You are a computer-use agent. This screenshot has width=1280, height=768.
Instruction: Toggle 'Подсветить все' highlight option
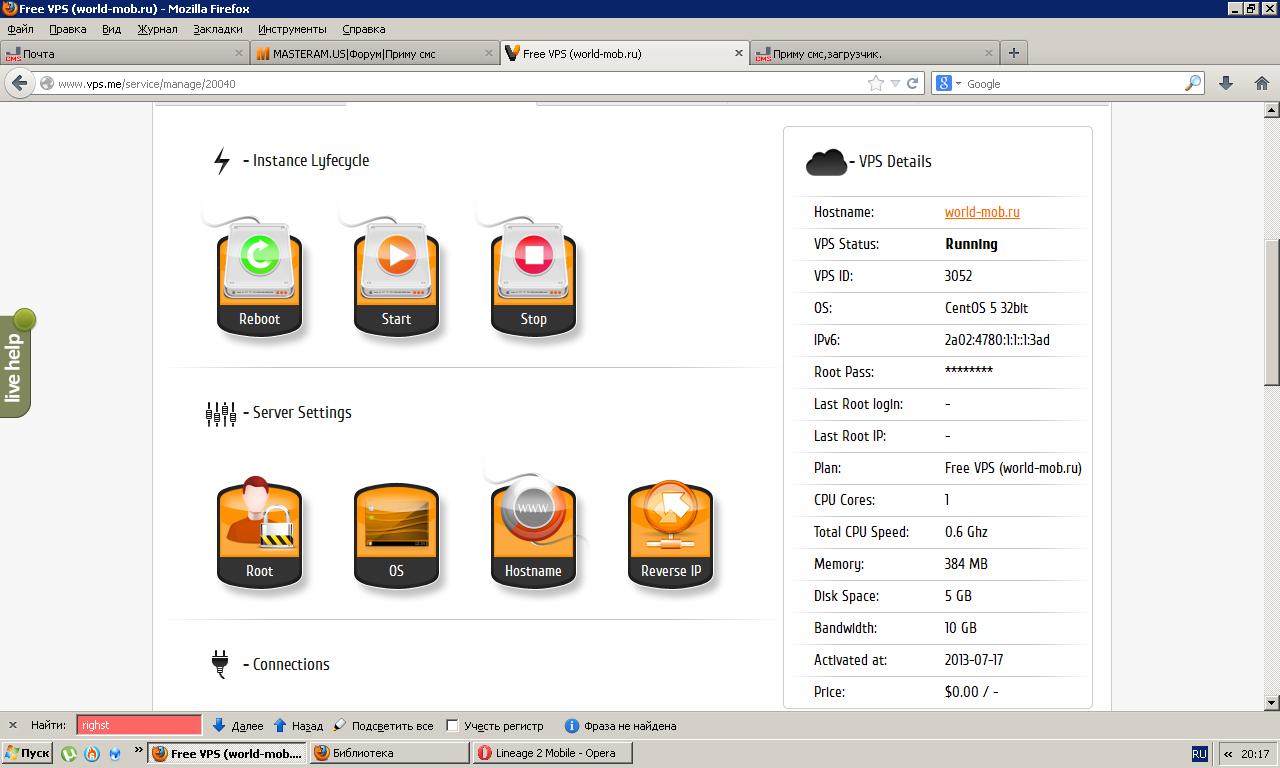point(384,726)
